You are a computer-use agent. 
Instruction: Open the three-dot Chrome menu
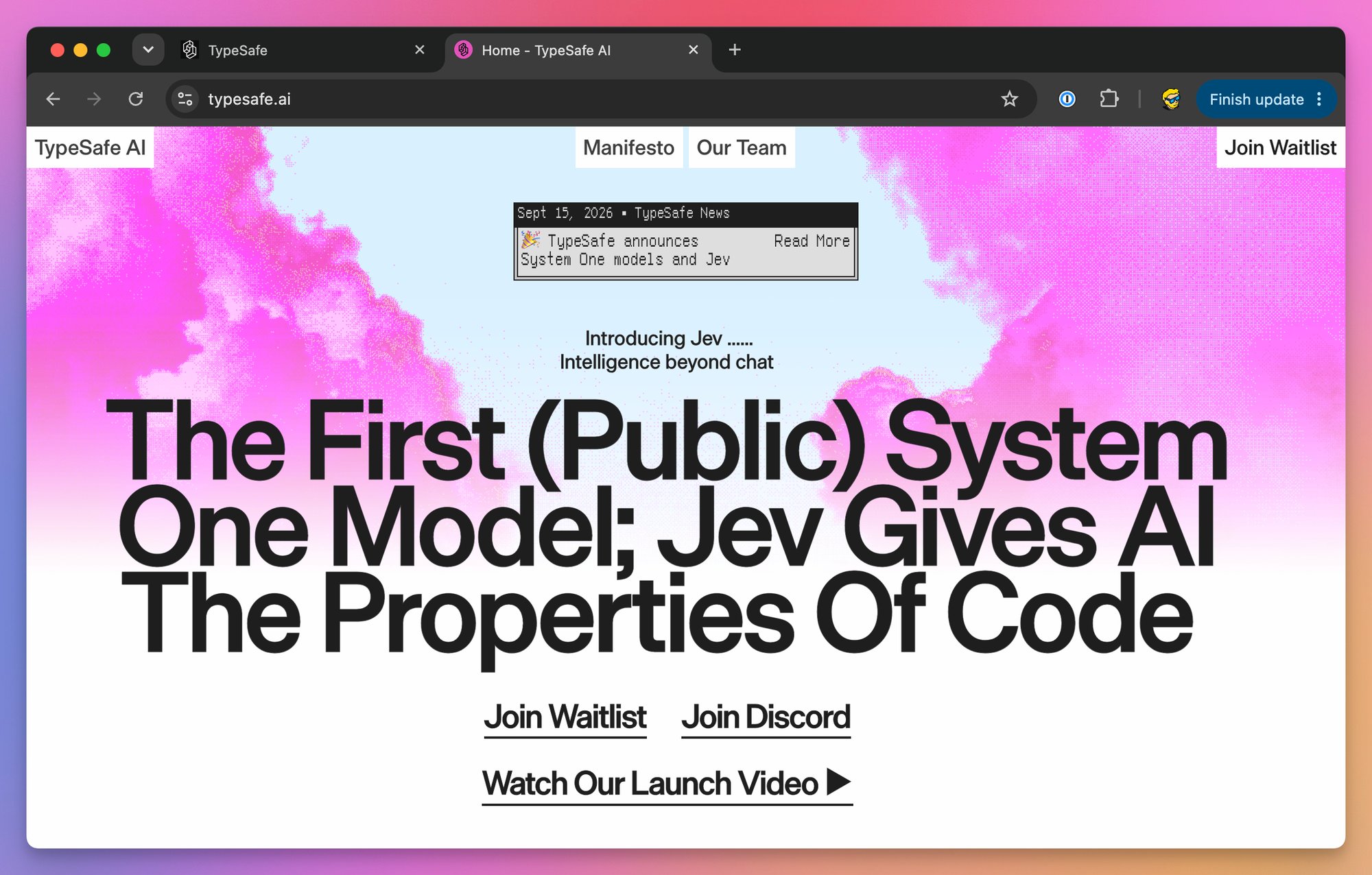(x=1319, y=99)
